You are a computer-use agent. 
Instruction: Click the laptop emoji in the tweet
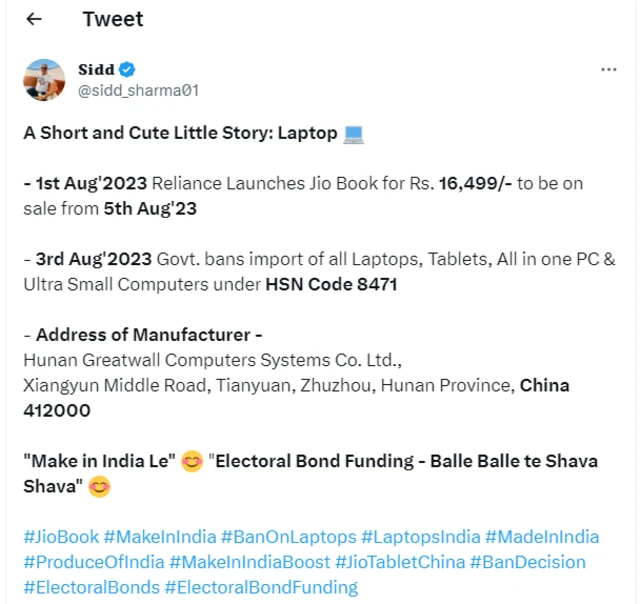point(353,133)
